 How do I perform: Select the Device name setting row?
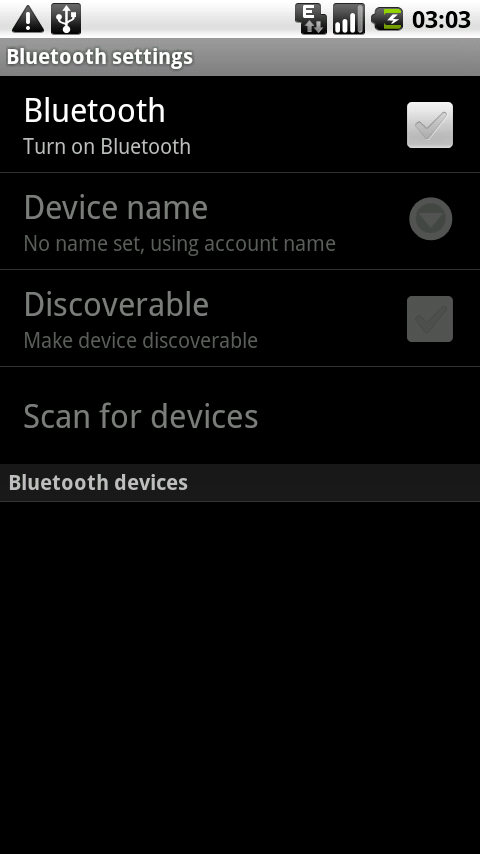[x=240, y=221]
